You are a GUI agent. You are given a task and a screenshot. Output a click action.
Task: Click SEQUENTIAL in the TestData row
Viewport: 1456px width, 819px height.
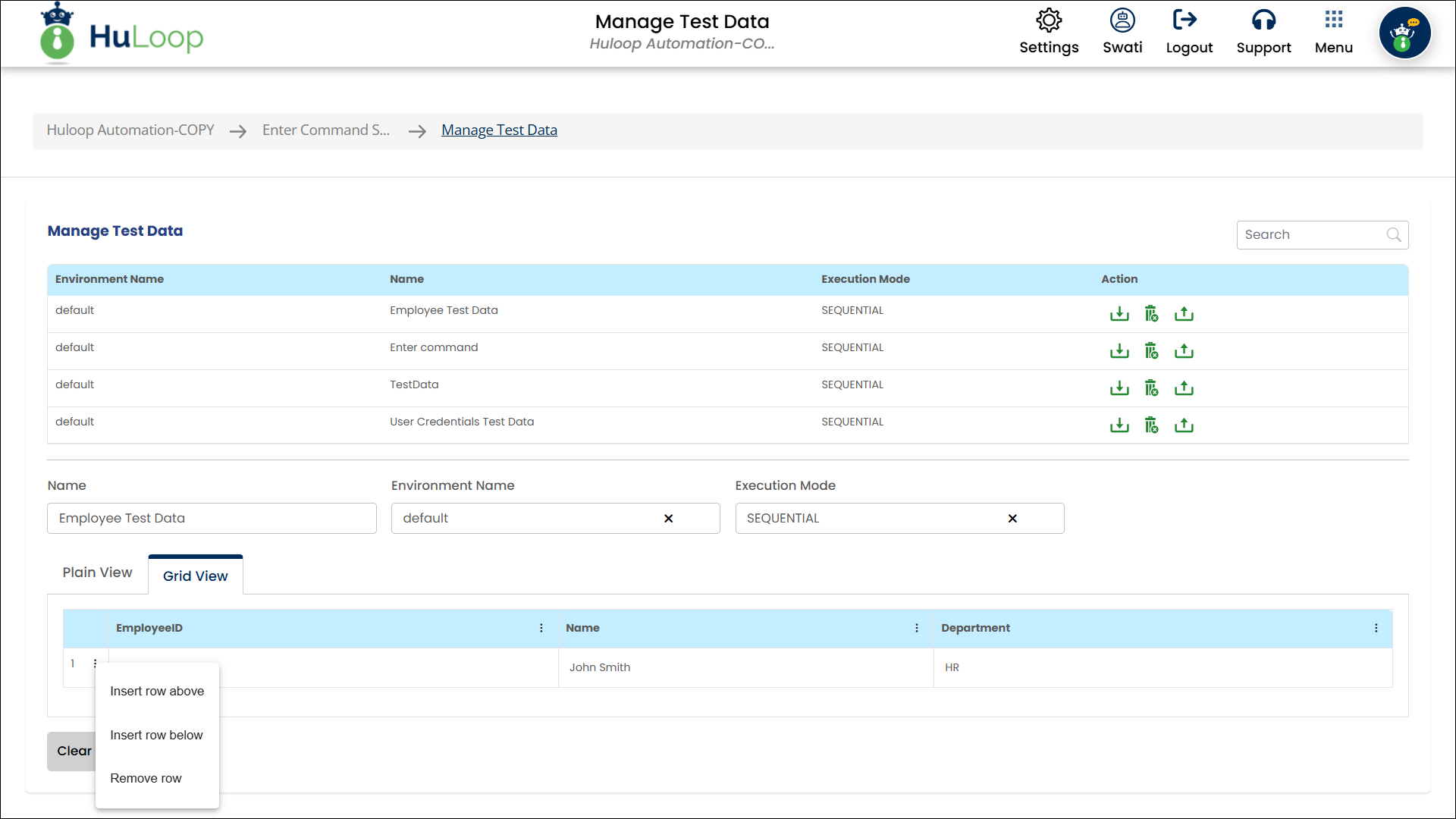pos(852,384)
